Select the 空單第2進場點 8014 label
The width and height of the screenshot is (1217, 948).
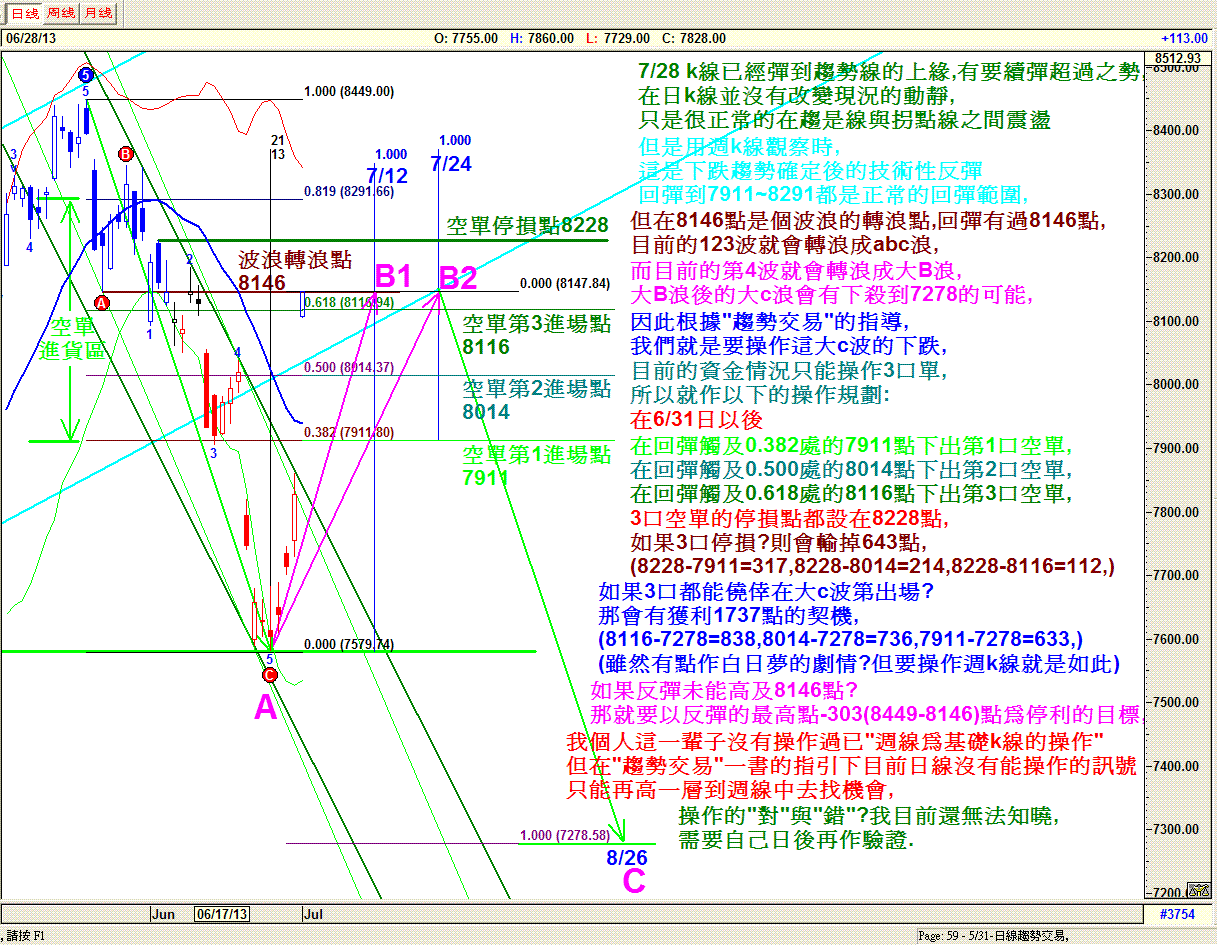point(536,400)
